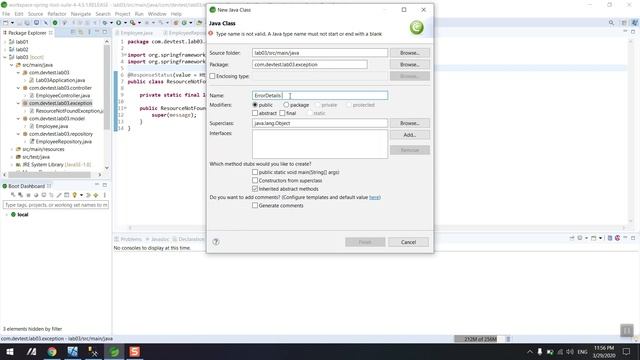Image resolution: width=640 pixels, height=360 pixels.
Task: Maximize the Package Explorer view
Action: (x=105, y=32)
